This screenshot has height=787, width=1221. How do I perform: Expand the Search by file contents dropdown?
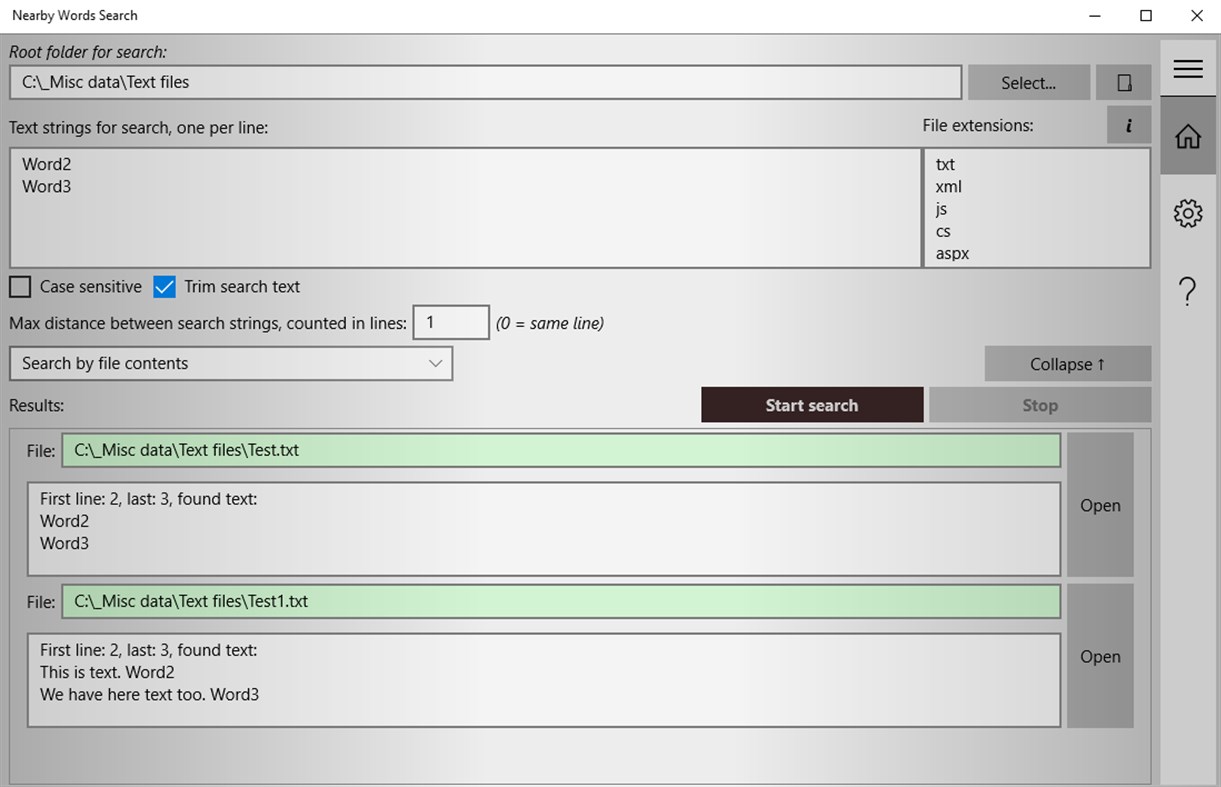click(x=231, y=364)
